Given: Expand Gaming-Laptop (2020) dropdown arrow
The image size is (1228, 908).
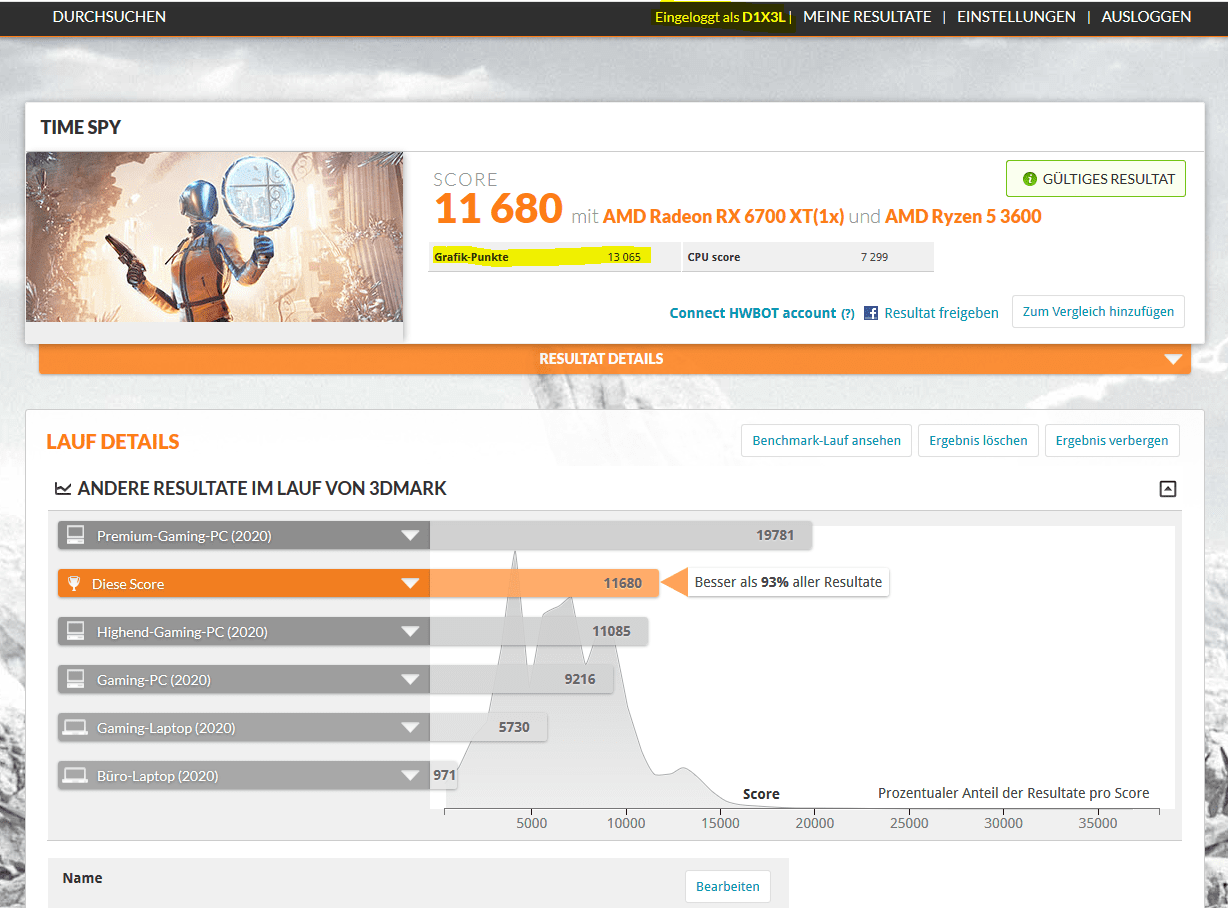Looking at the screenshot, I should pos(410,728).
